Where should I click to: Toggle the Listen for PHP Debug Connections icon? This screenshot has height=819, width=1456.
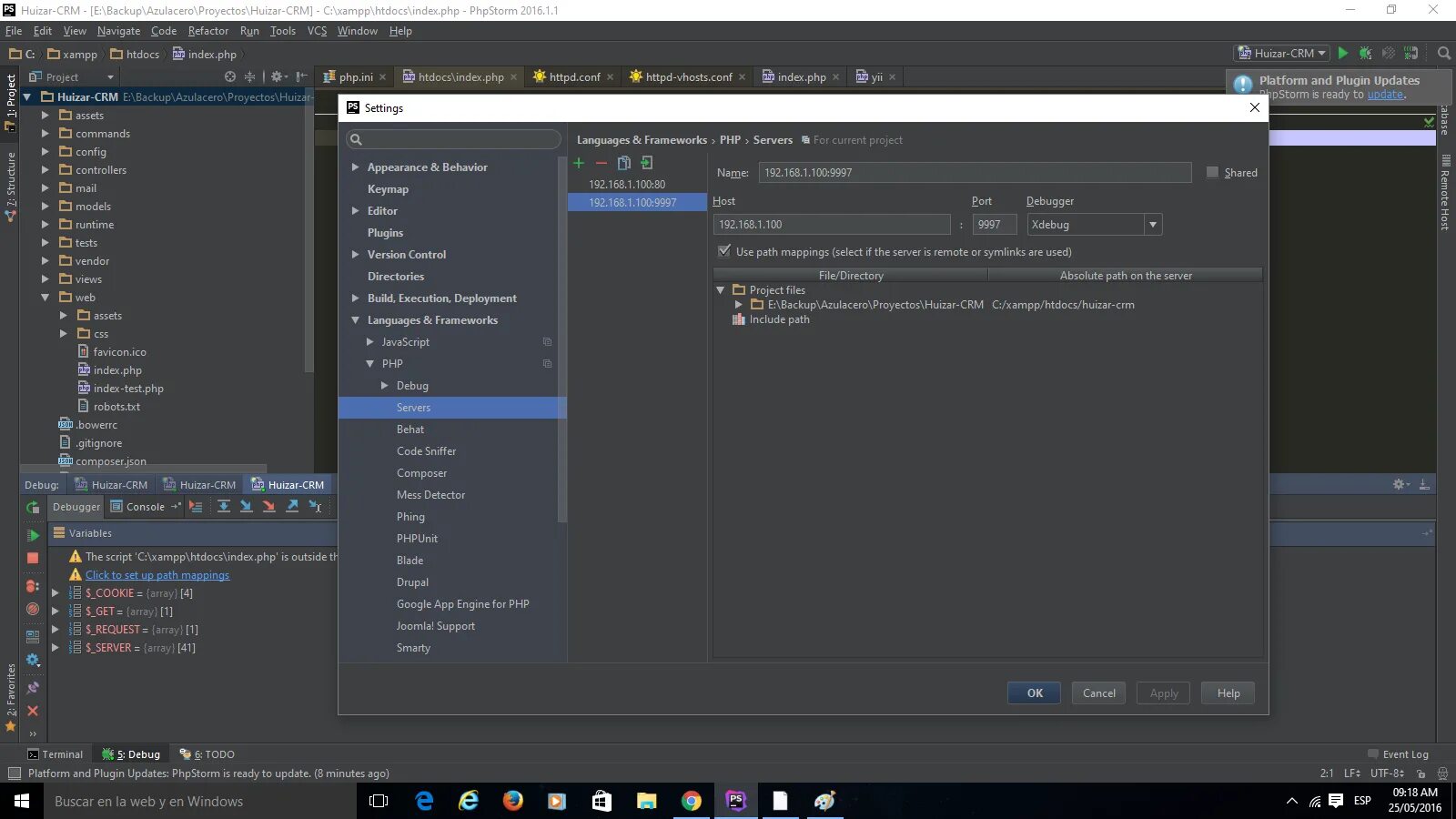[x=1410, y=53]
